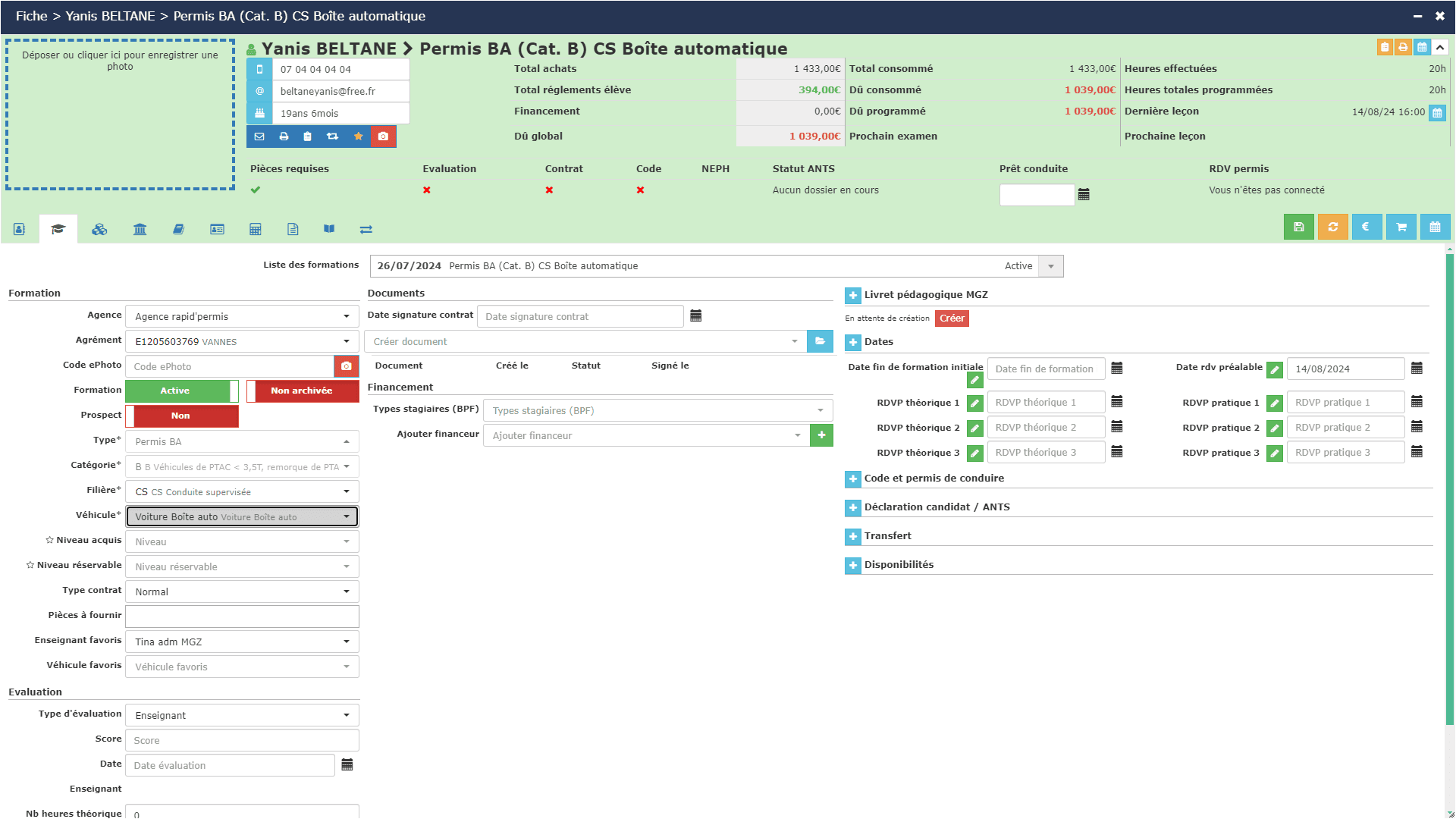Click the orange refresh button
The height and width of the screenshot is (819, 1456).
[1332, 227]
